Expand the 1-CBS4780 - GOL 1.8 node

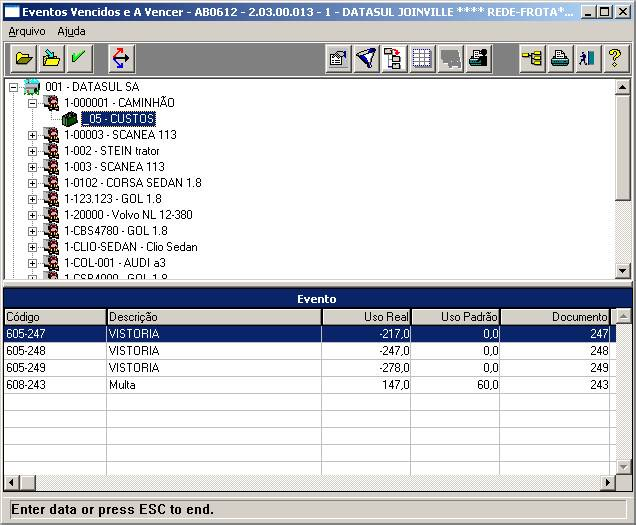[32, 231]
